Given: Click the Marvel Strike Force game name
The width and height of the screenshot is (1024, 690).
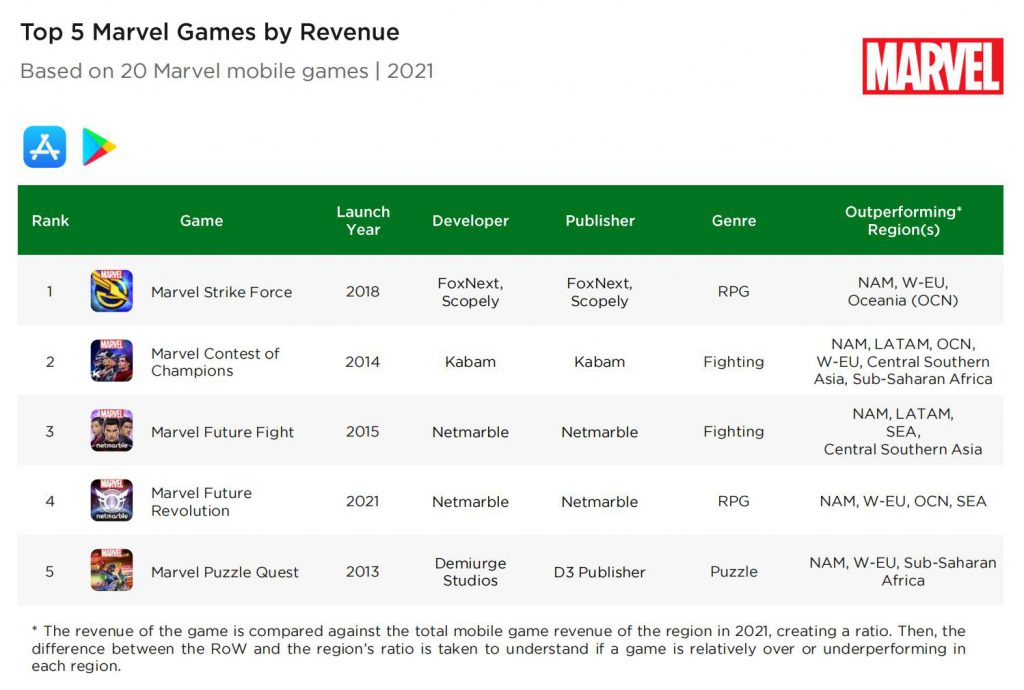Looking at the screenshot, I should click(221, 292).
